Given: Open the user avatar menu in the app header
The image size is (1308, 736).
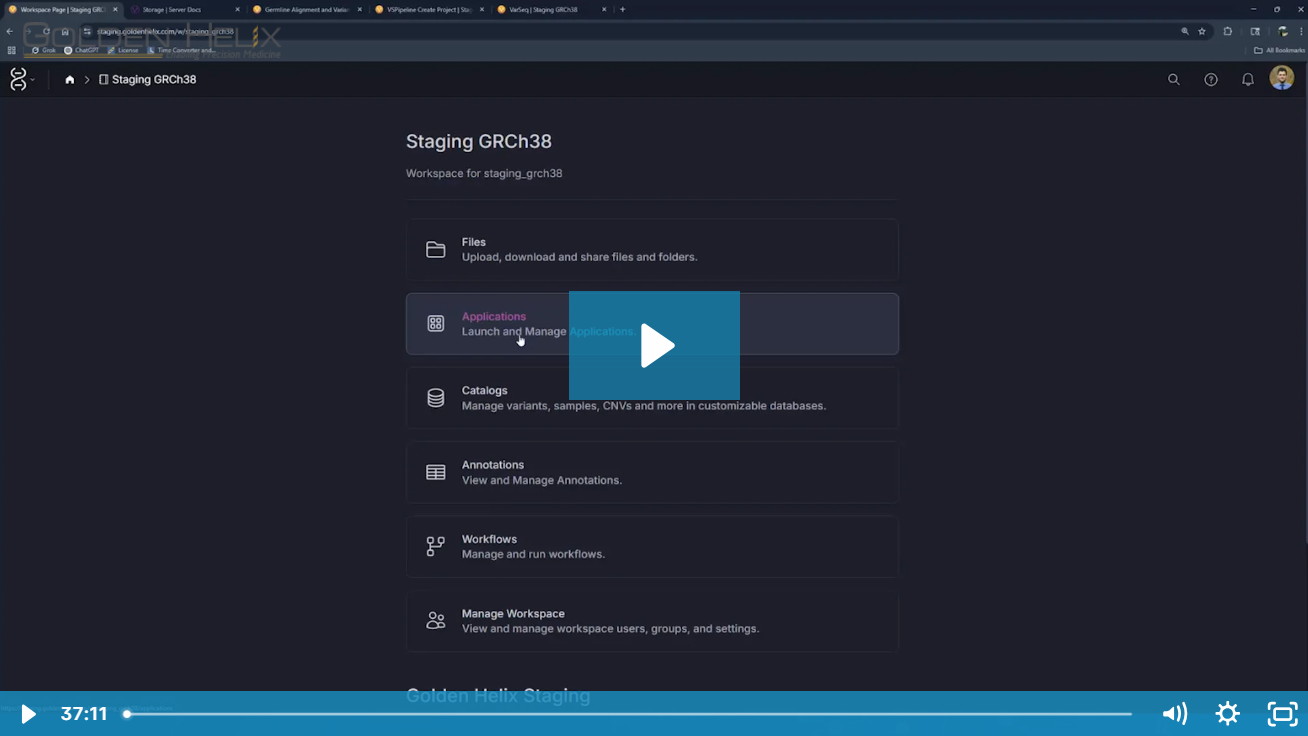Looking at the screenshot, I should click(x=1282, y=78).
